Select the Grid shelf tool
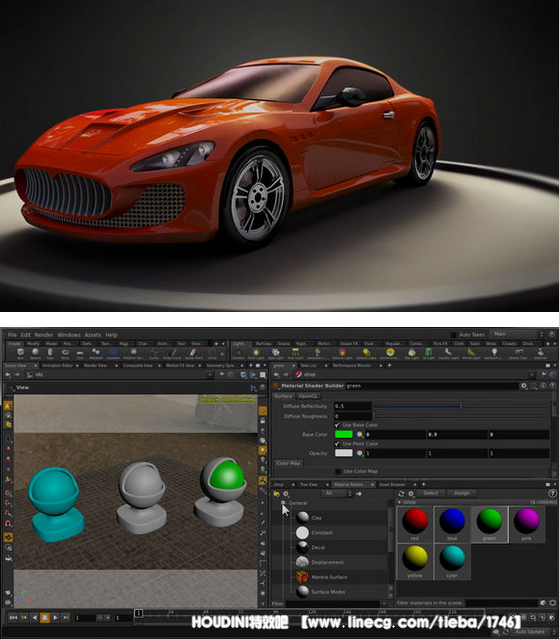 pos(80,353)
